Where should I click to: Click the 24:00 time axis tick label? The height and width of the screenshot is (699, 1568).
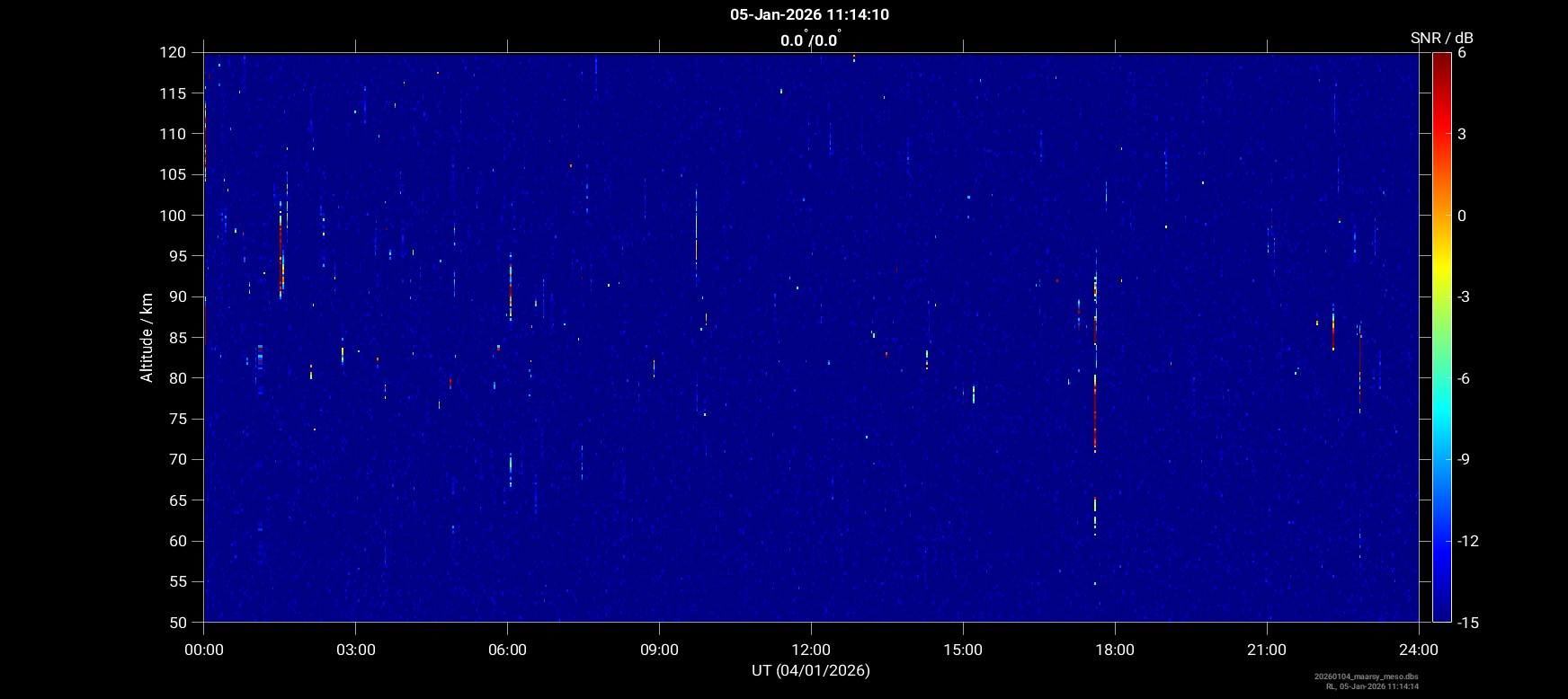coord(1419,650)
